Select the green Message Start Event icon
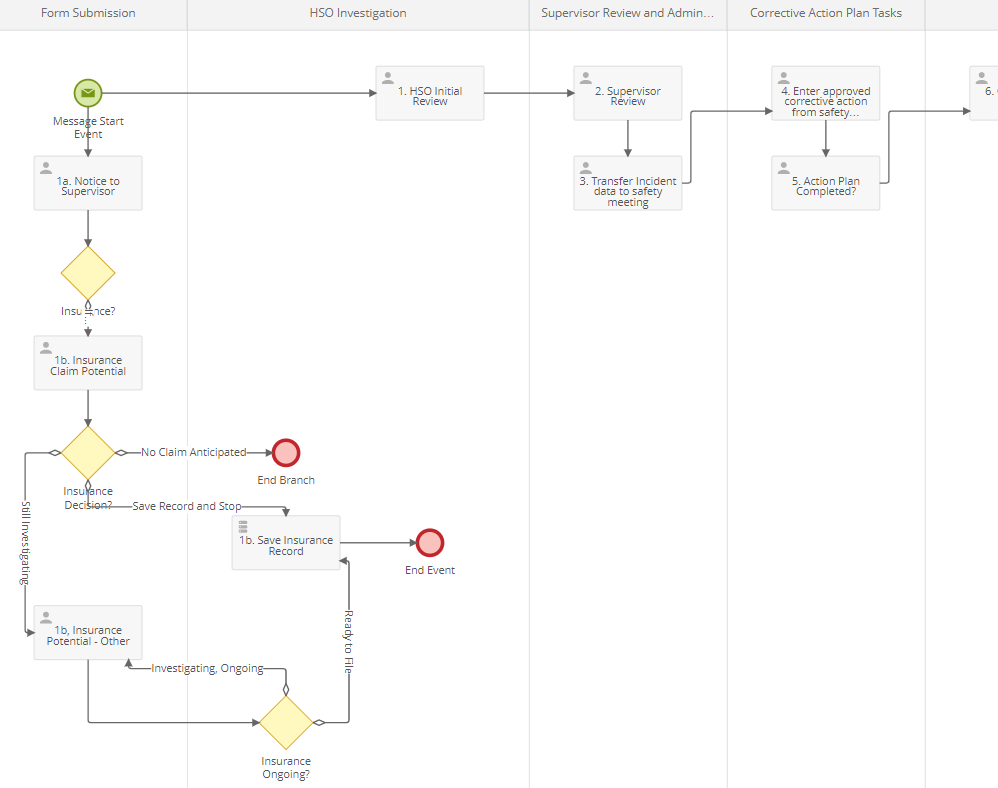998x788 pixels. [x=88, y=93]
